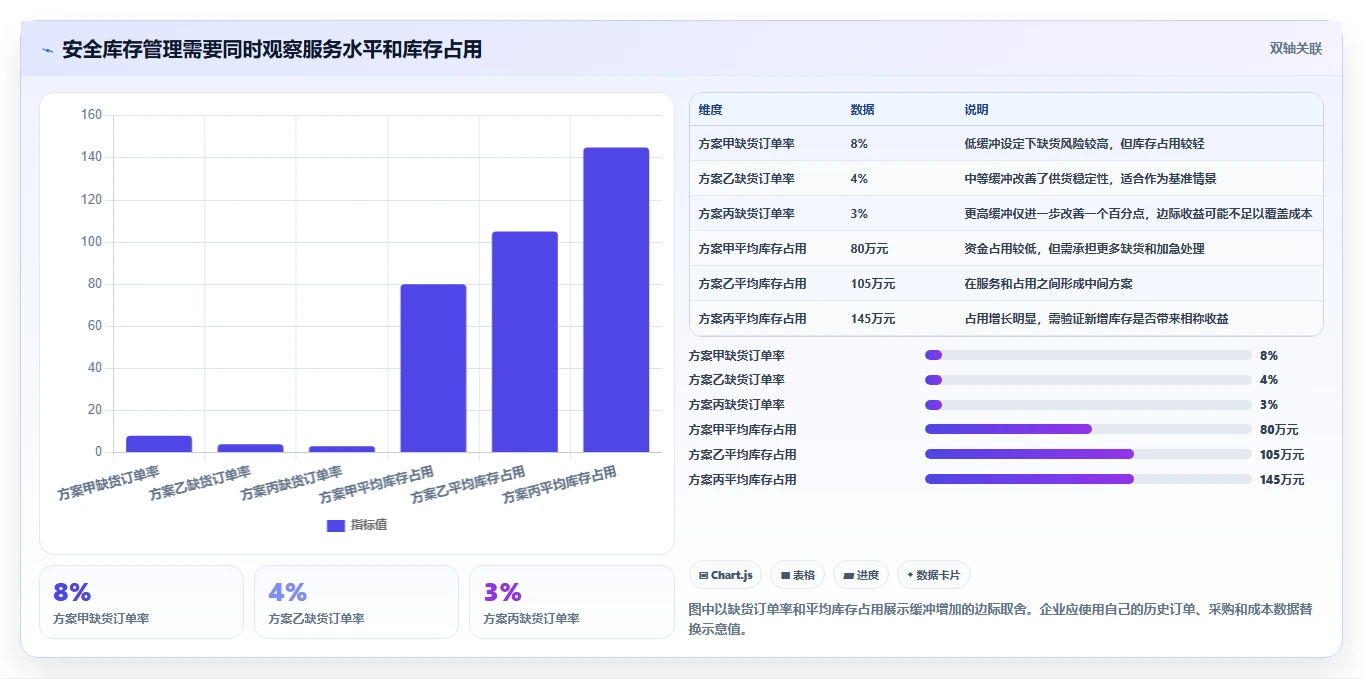The height and width of the screenshot is (679, 1363).
Task: Toggle the 指标值 legend swatch
Action: (336, 525)
